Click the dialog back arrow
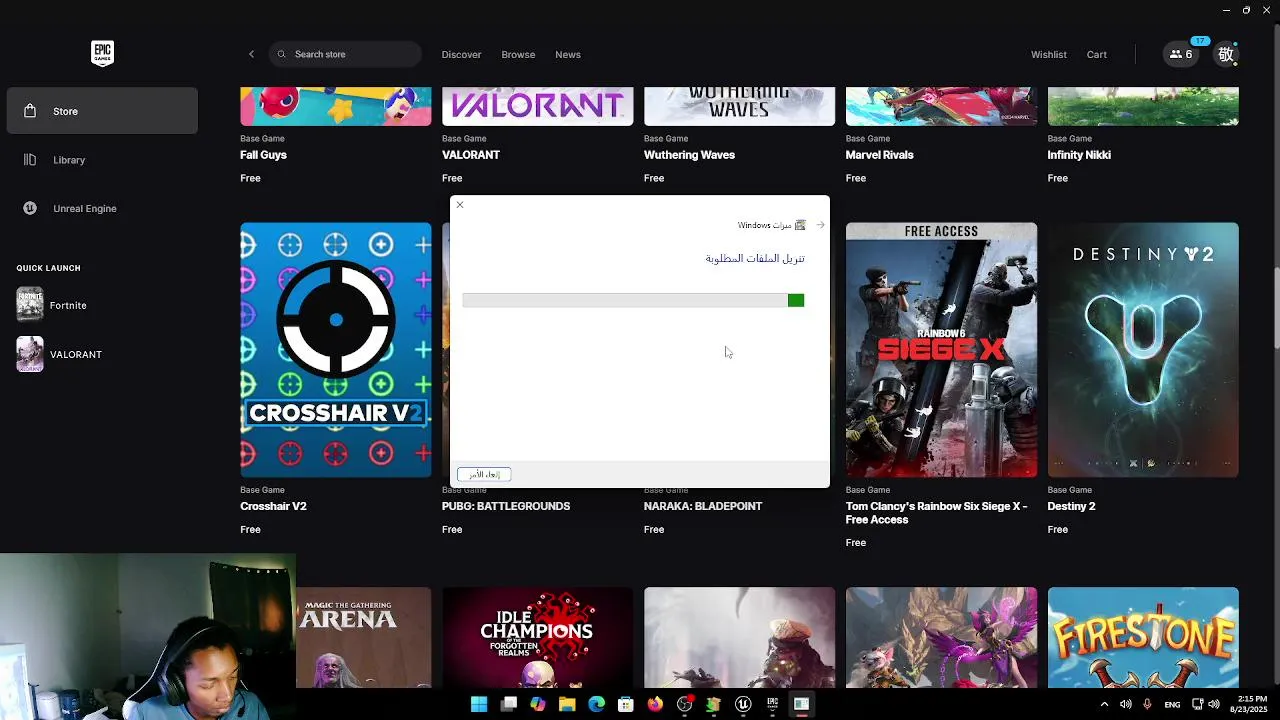1280x720 pixels. click(820, 225)
